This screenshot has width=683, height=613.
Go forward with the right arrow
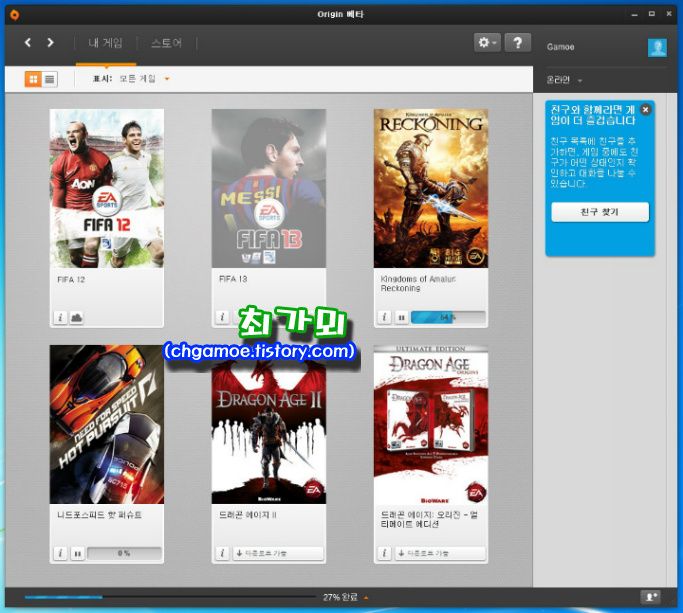tap(51, 42)
